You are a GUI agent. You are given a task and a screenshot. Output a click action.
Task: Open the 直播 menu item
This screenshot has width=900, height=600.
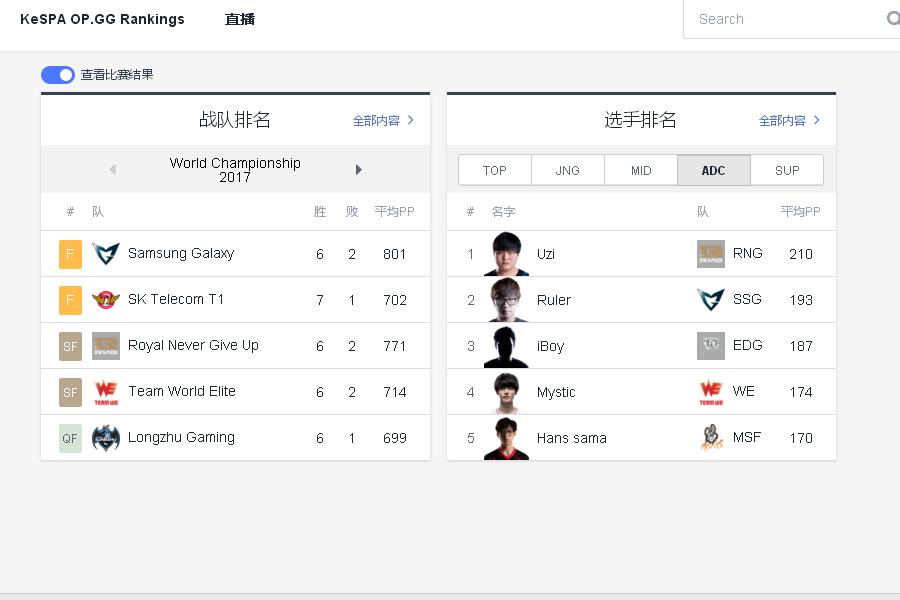(x=239, y=19)
